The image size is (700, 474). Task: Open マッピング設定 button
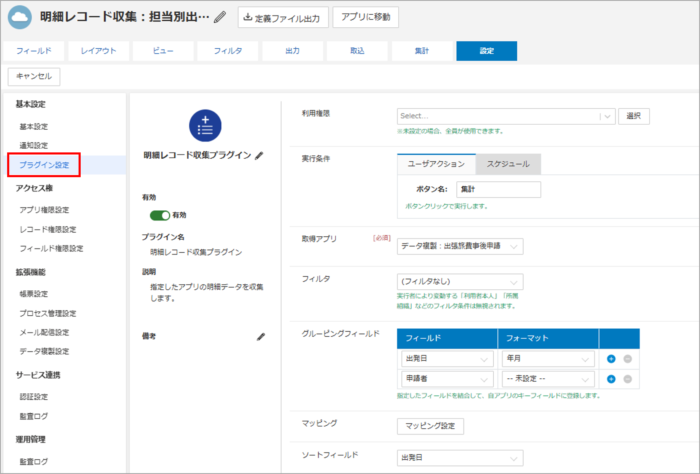[430, 426]
